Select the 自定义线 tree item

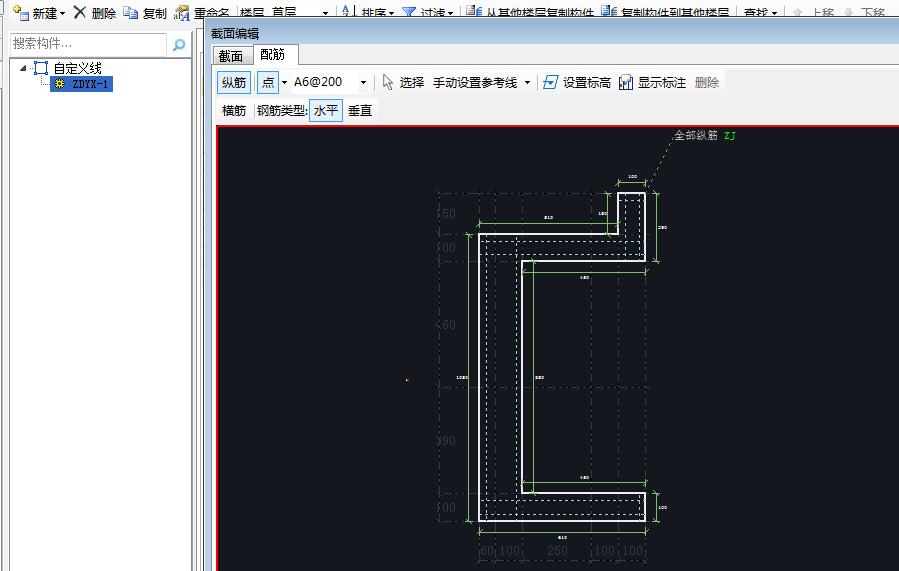[x=77, y=68]
